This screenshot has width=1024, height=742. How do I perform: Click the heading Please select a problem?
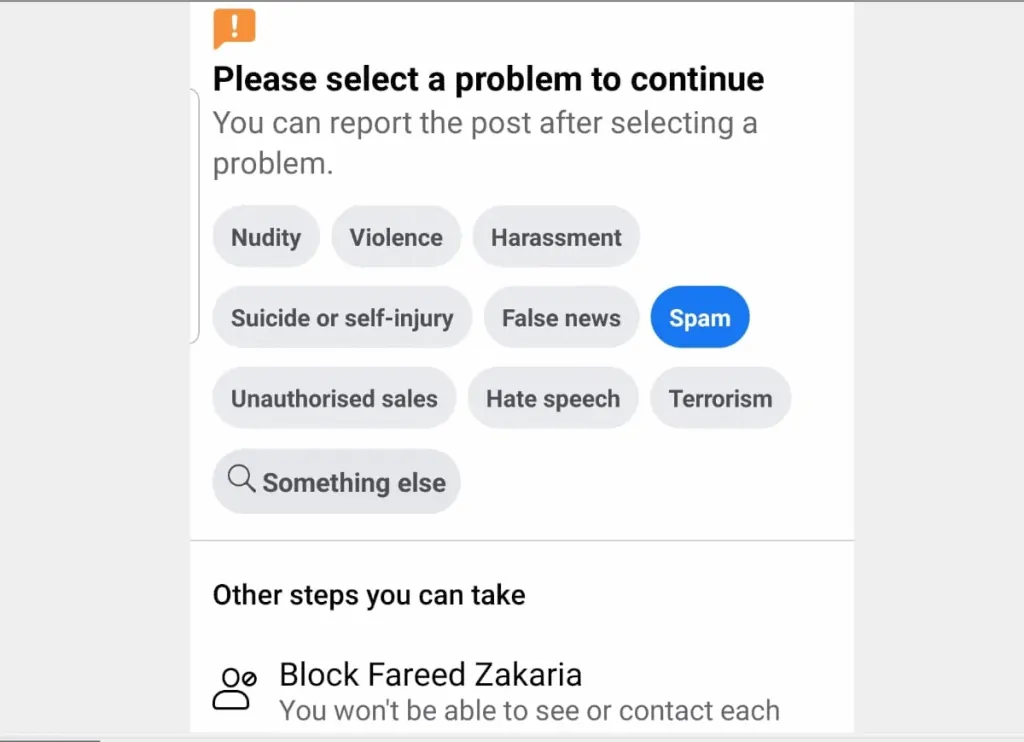coord(487,78)
